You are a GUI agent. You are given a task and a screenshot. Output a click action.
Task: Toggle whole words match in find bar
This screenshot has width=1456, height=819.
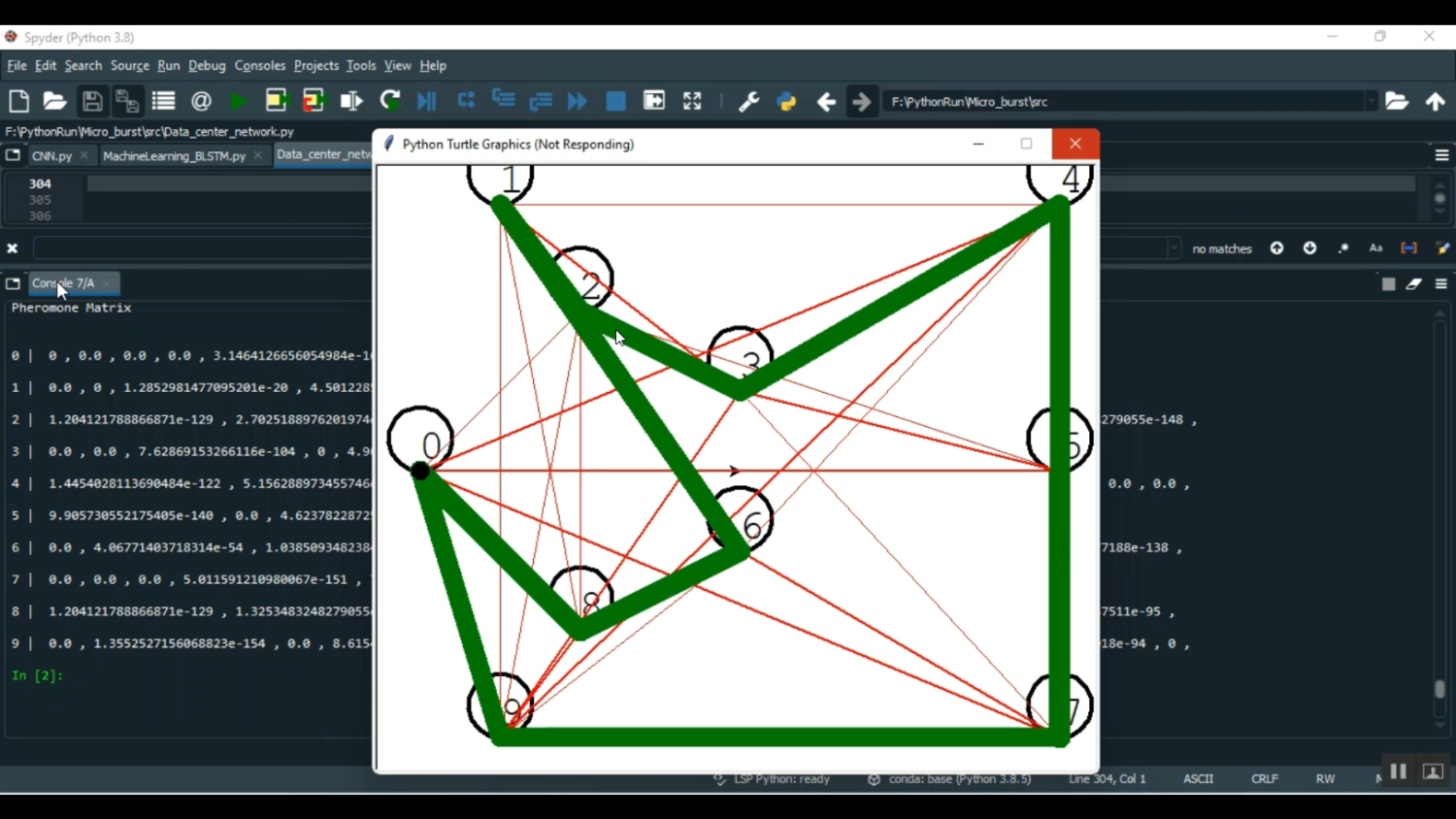click(1408, 248)
